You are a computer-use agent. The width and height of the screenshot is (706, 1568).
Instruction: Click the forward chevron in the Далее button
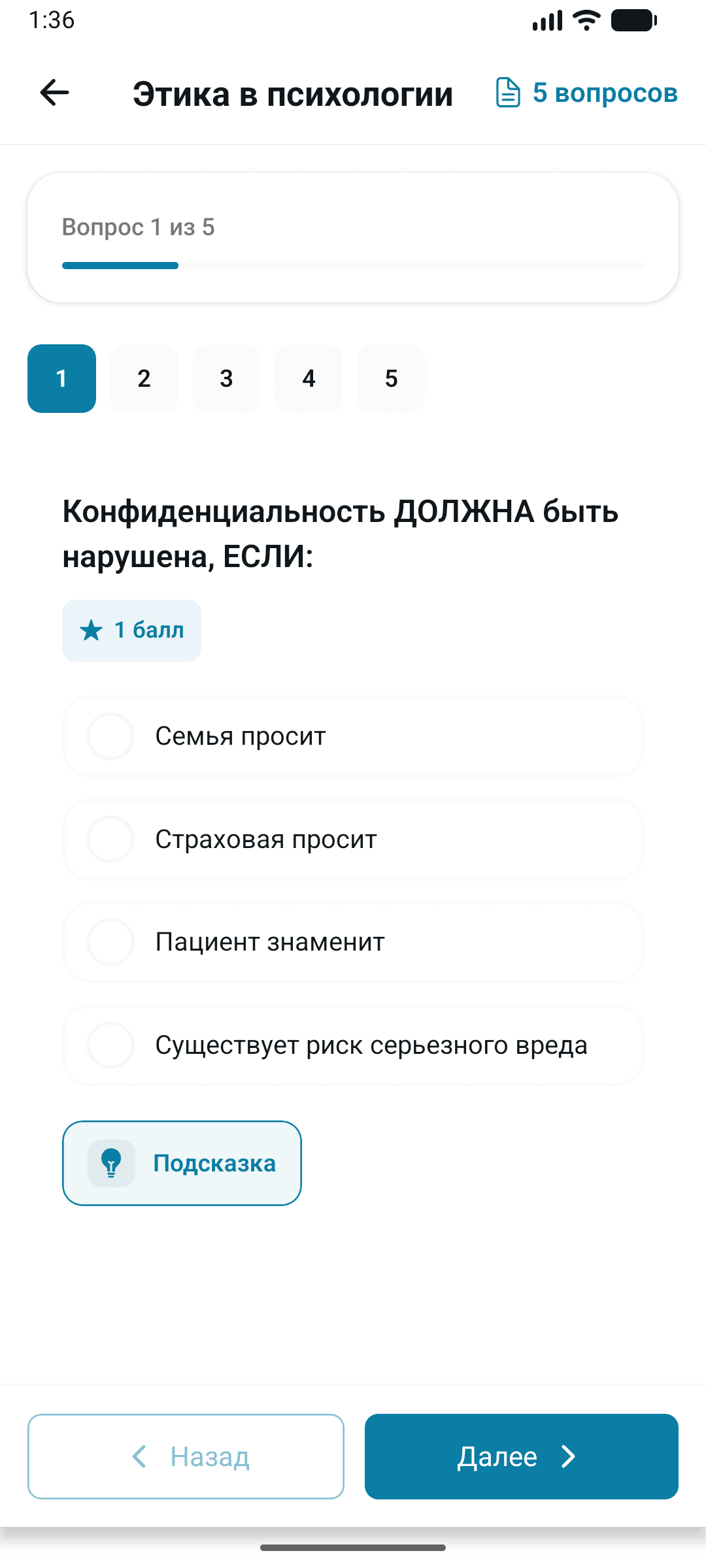click(x=568, y=1456)
